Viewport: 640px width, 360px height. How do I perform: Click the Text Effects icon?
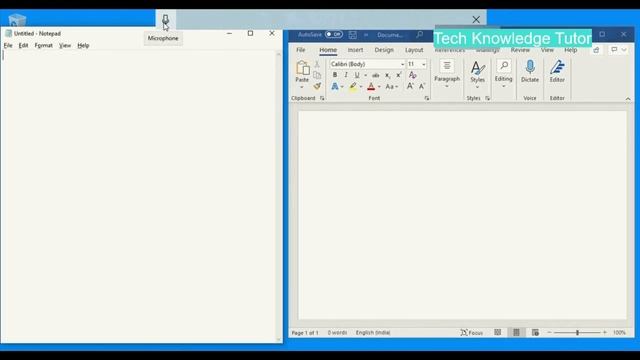[335, 87]
